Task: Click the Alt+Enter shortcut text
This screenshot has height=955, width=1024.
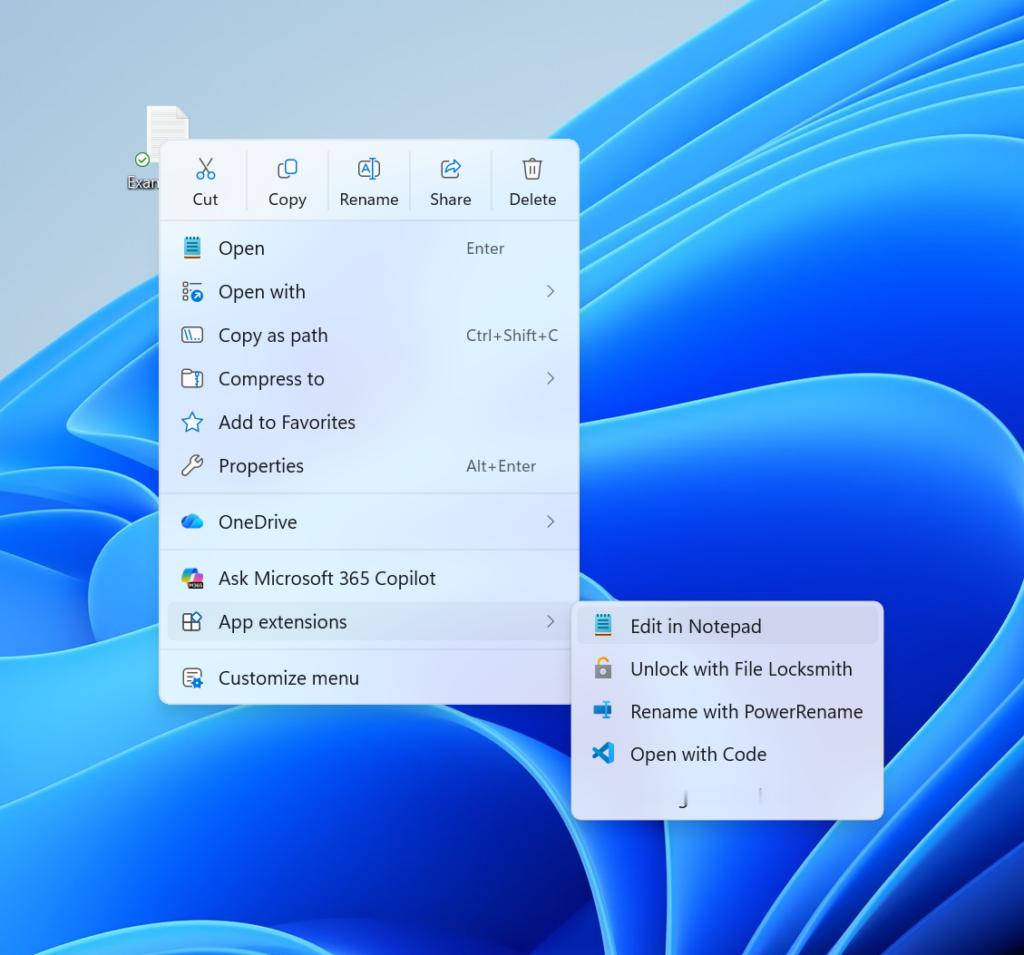Action: click(x=501, y=466)
